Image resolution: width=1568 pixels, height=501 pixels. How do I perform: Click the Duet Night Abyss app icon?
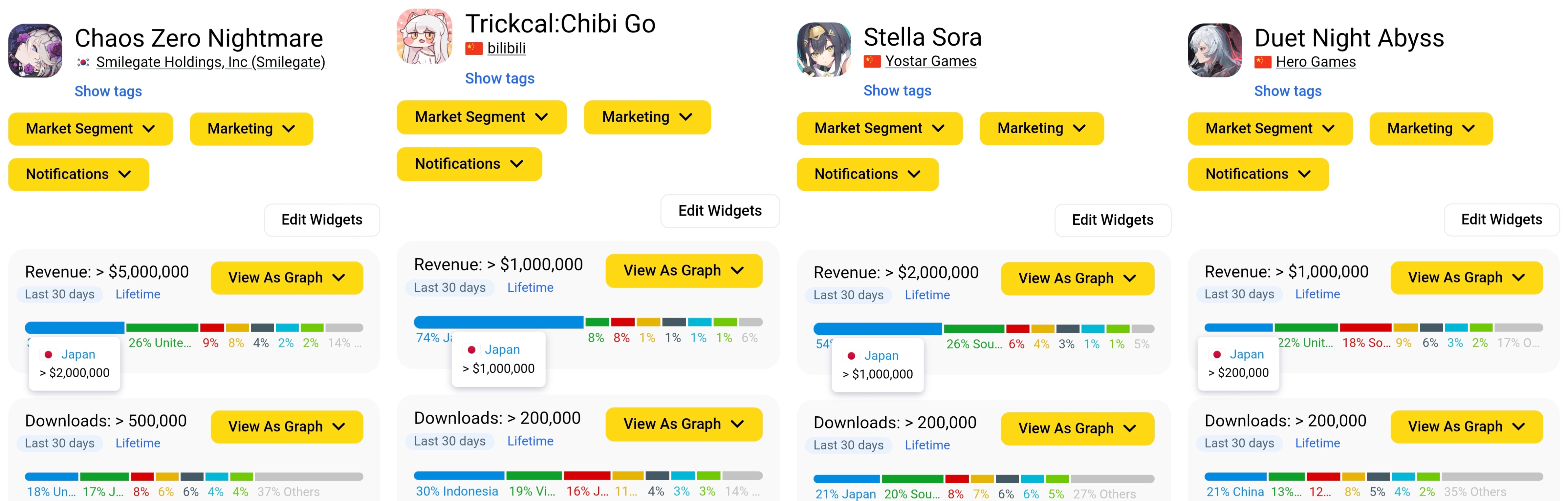tap(1214, 51)
